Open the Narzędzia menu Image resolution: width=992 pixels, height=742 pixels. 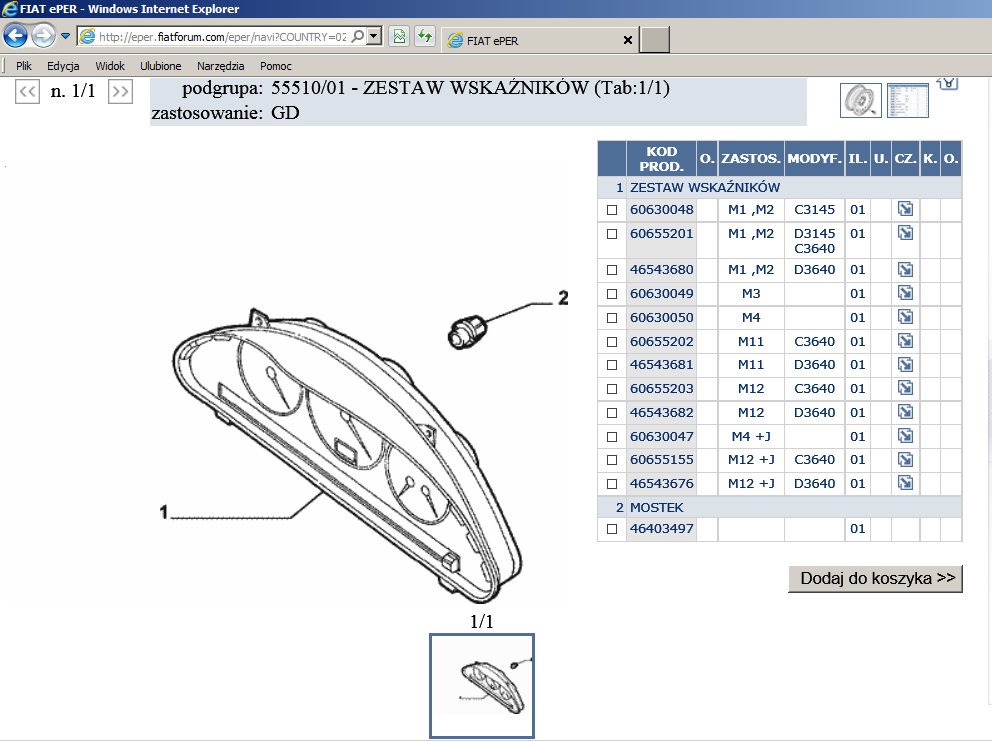point(221,66)
